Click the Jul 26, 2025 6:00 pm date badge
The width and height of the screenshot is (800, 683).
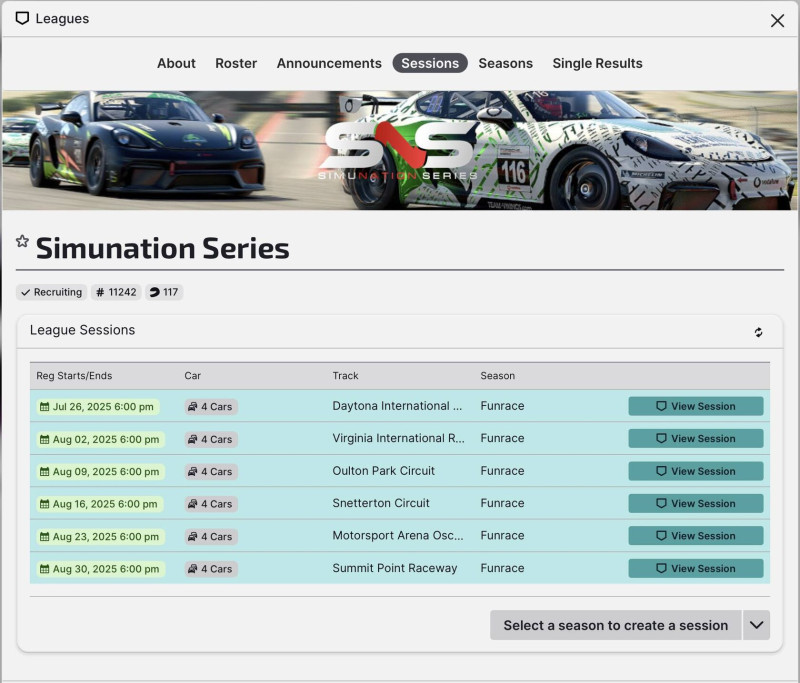click(x=97, y=407)
